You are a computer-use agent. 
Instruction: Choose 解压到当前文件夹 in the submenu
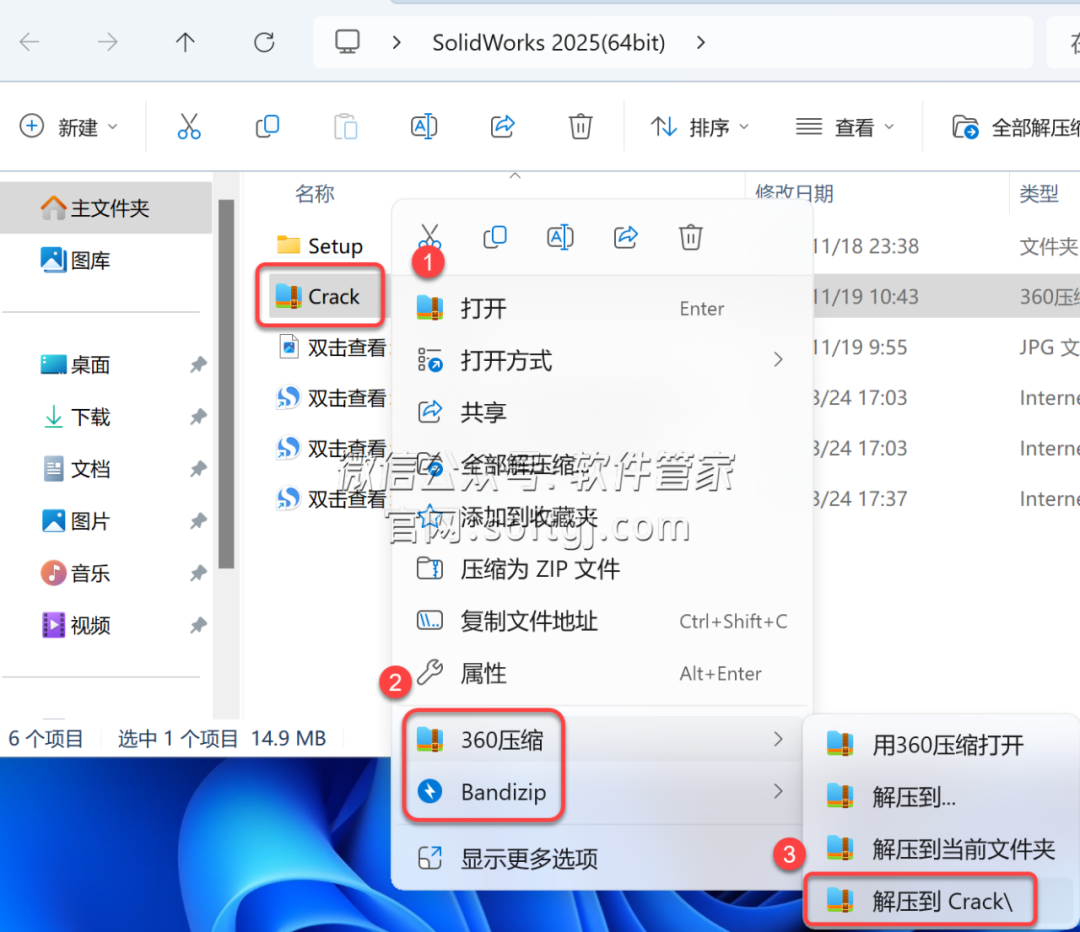944,849
